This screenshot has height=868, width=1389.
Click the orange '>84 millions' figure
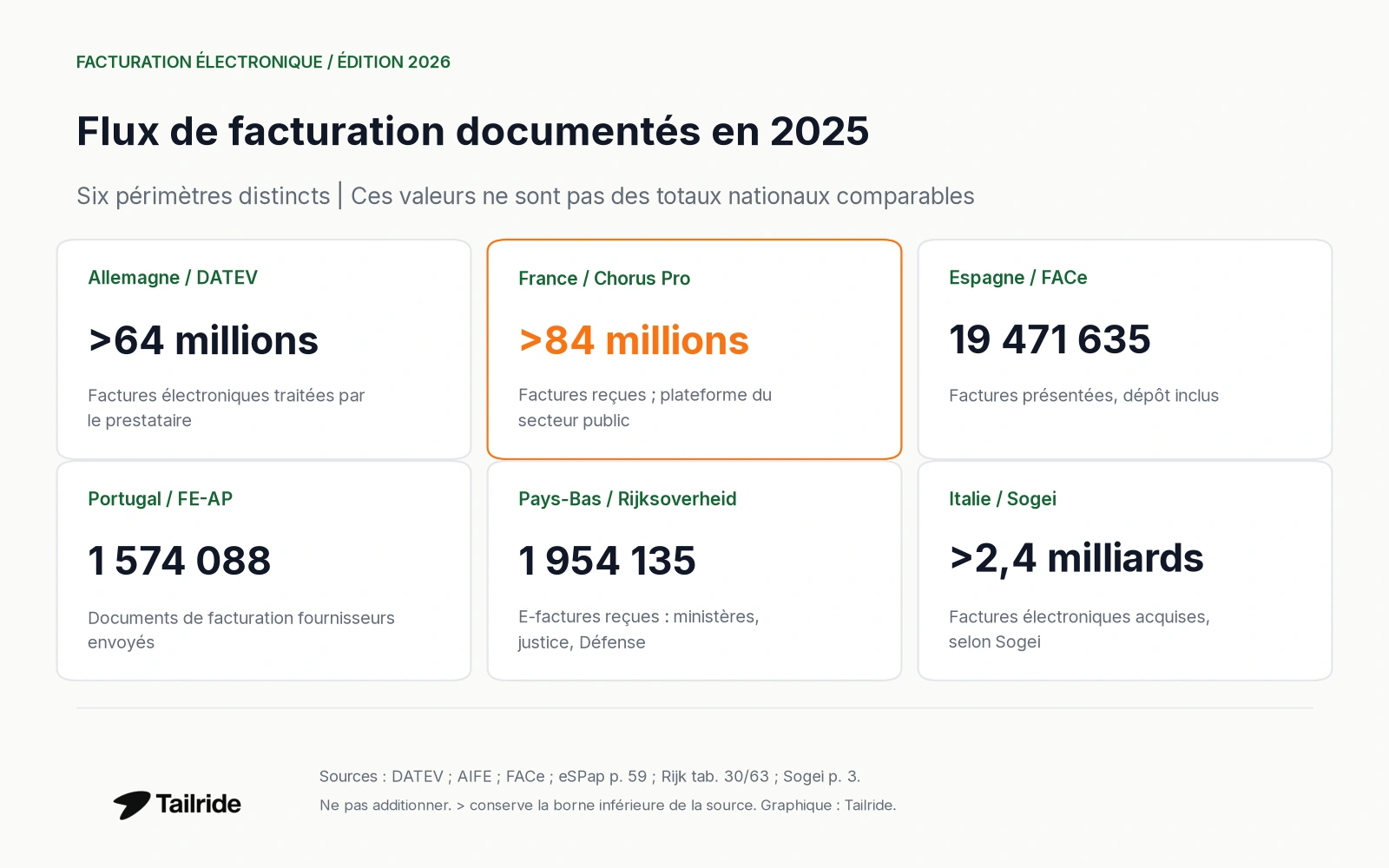pos(634,340)
